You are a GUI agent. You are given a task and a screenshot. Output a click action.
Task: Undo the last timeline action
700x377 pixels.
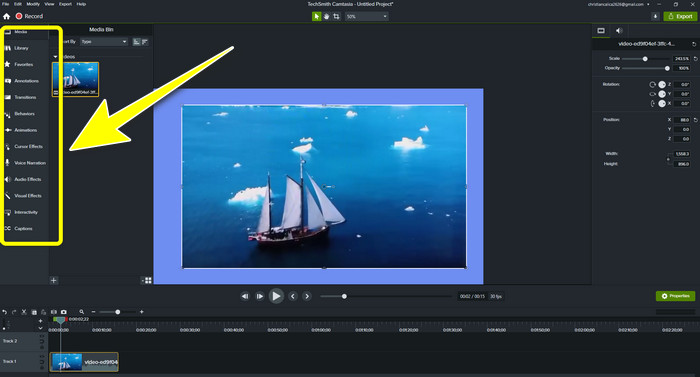pos(5,312)
